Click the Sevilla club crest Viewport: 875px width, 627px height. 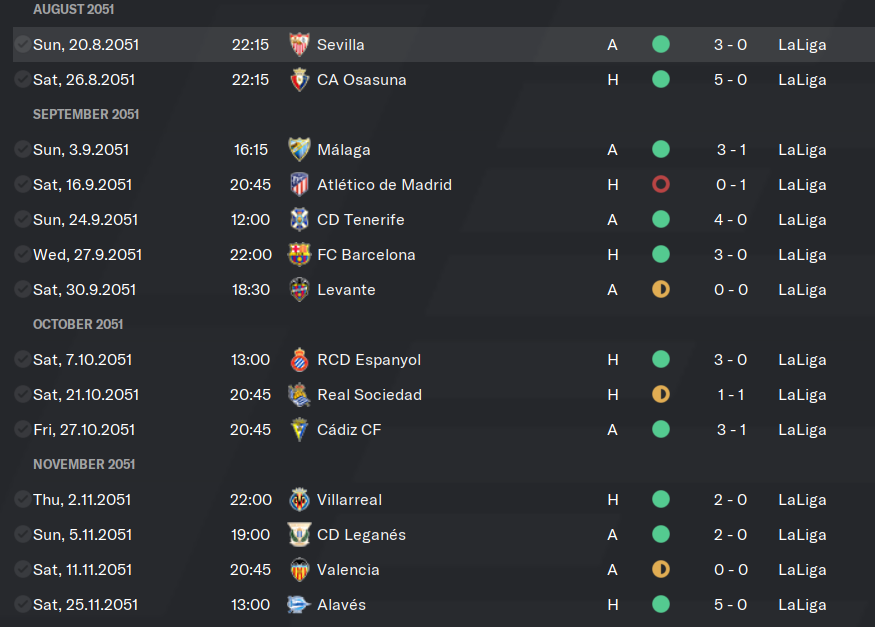(x=300, y=45)
